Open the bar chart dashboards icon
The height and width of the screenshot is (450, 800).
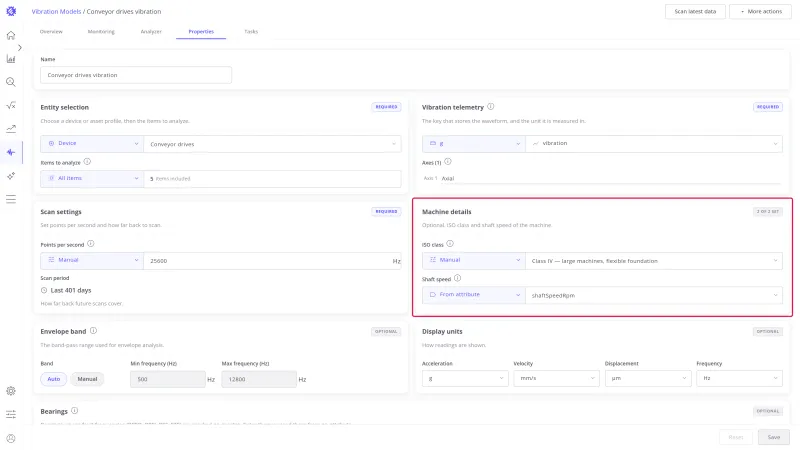pyautogui.click(x=11, y=59)
